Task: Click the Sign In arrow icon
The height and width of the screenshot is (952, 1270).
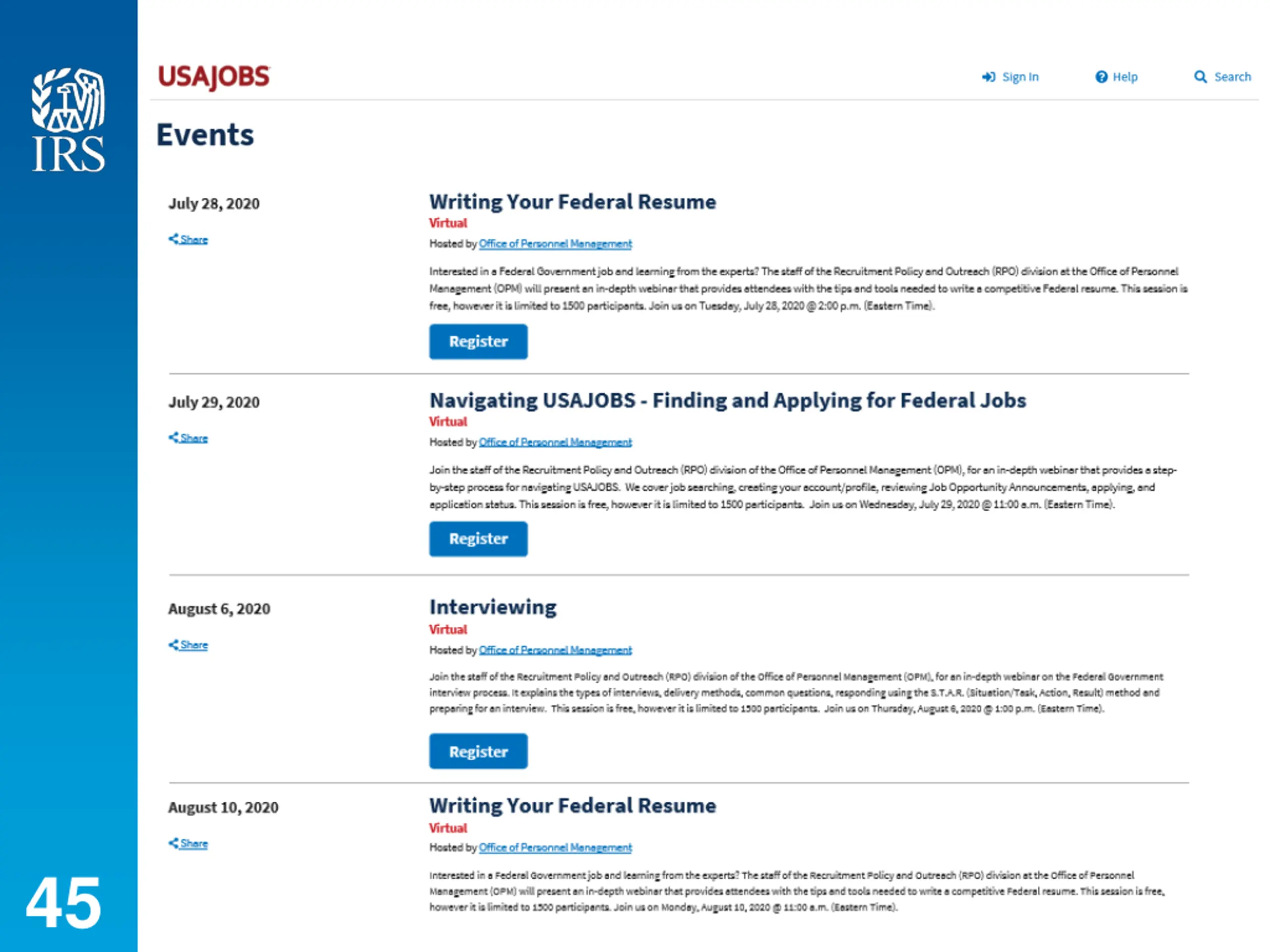Action: click(x=988, y=77)
